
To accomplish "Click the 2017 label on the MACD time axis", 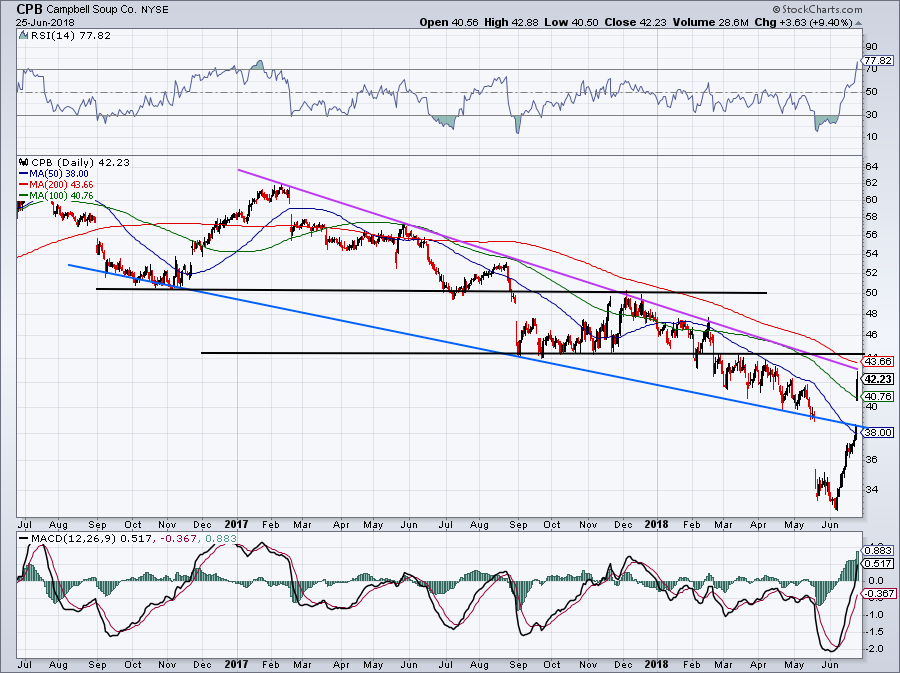I will (x=236, y=664).
